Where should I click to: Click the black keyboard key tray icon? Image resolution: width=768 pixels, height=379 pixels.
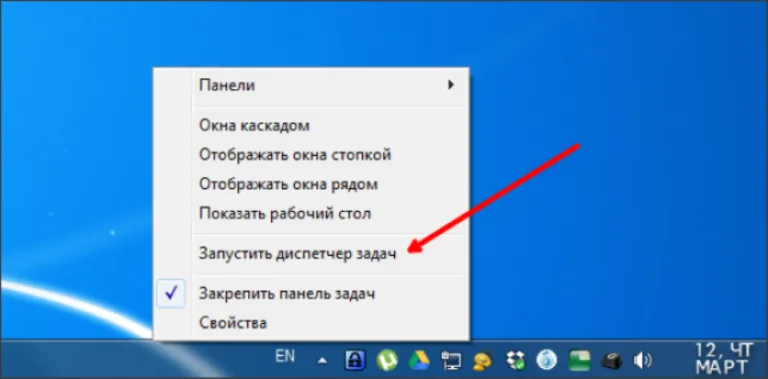click(x=611, y=361)
